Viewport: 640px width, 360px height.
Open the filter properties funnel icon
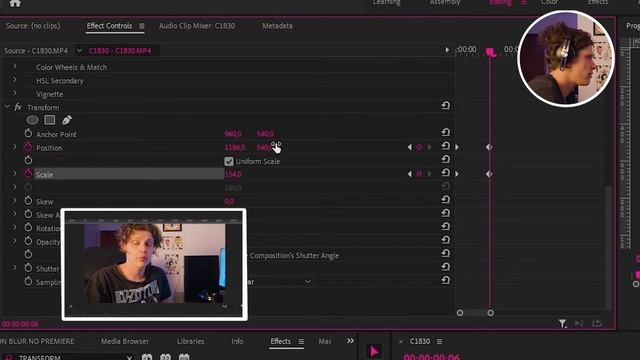click(562, 324)
